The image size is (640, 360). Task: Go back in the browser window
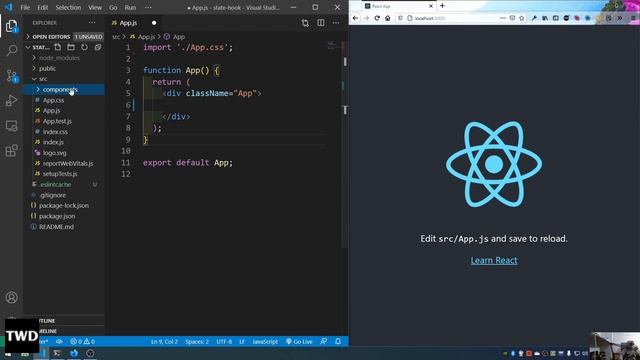[356, 18]
